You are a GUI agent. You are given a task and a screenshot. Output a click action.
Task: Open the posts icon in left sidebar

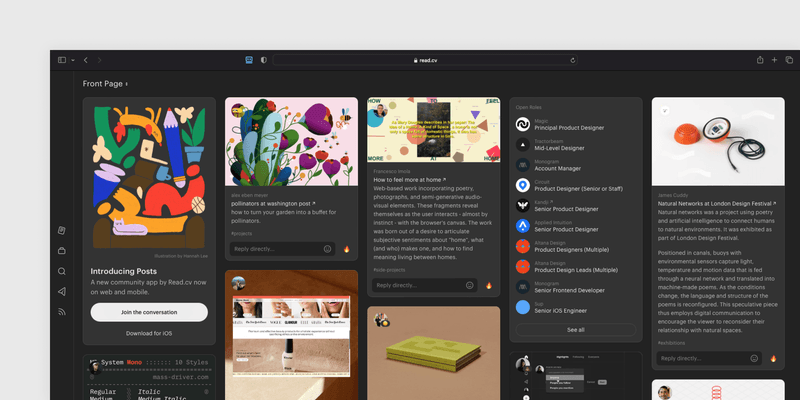pos(62,231)
